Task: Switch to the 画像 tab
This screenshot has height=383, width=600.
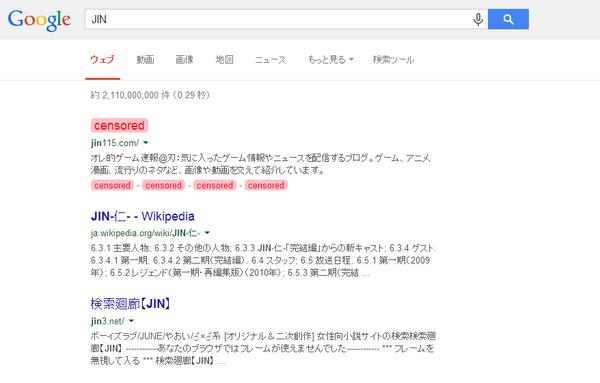Action: click(x=184, y=60)
